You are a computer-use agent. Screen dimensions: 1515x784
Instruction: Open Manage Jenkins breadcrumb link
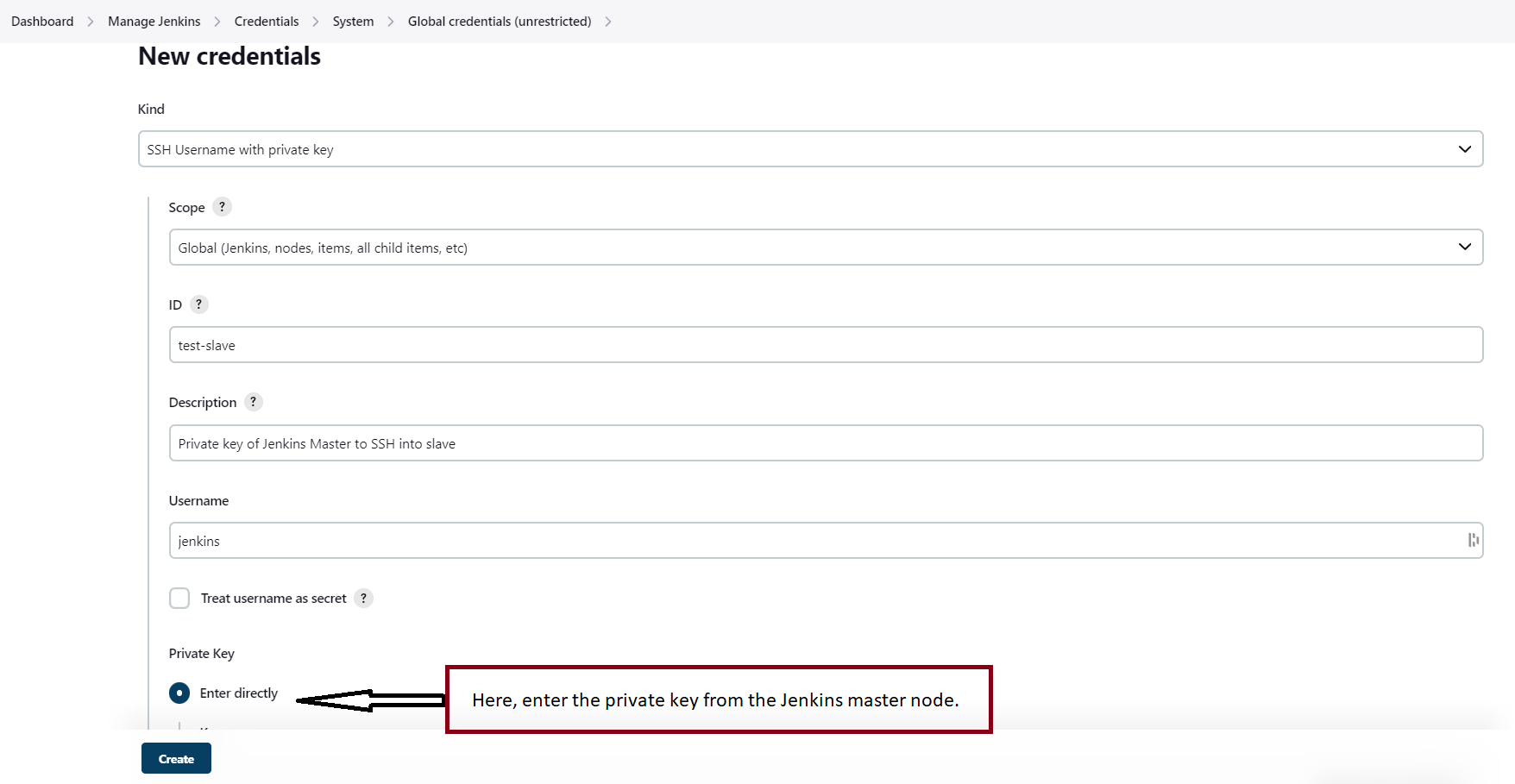pyautogui.click(x=154, y=22)
